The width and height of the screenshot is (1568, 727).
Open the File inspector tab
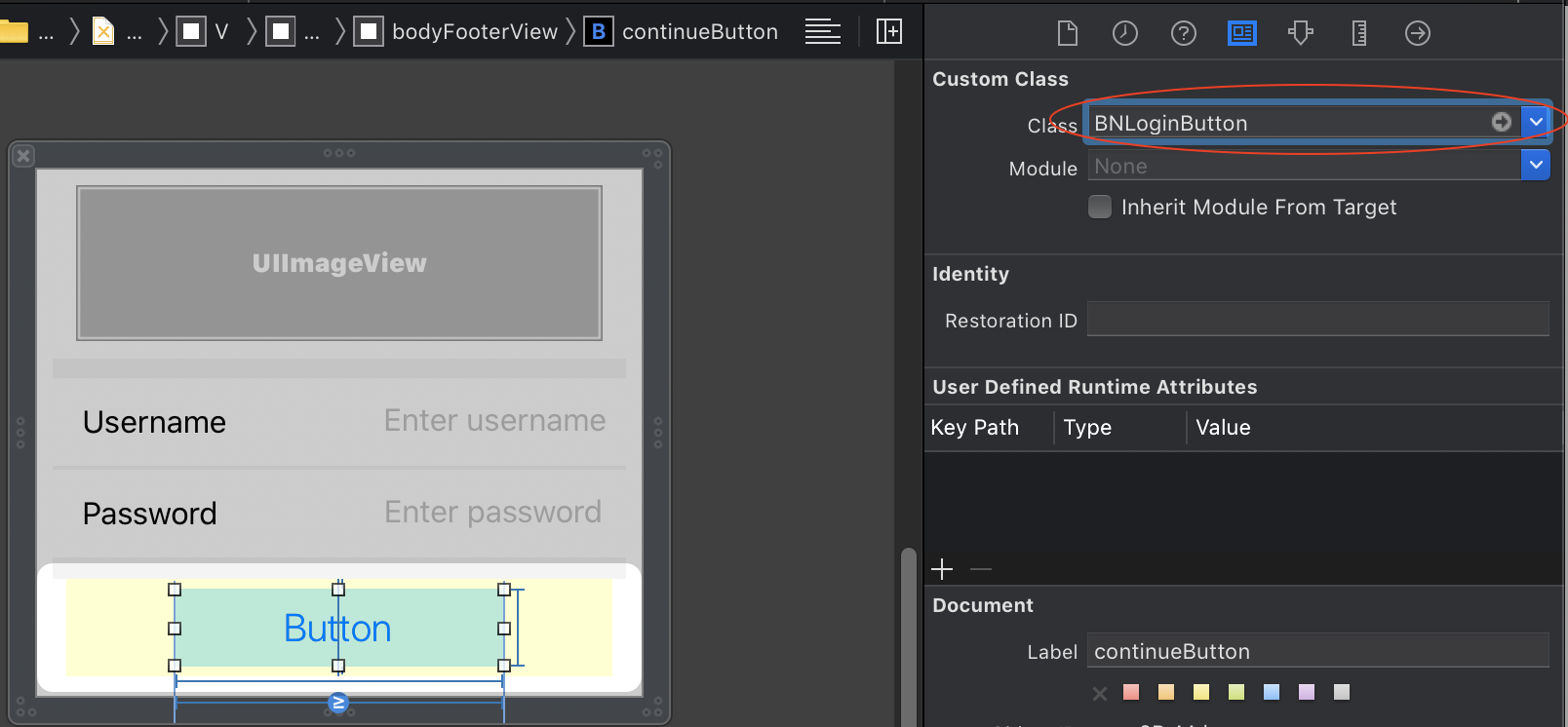[1068, 33]
